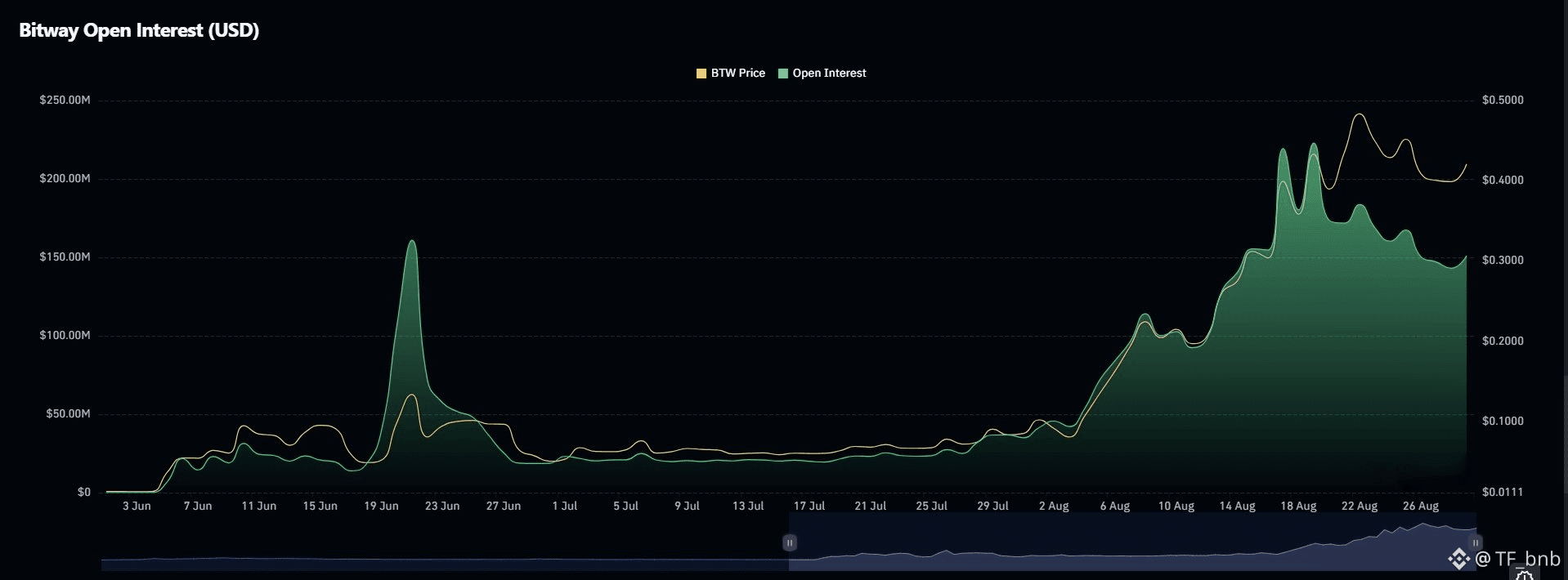Click the 1 Jul date label
1568x580 pixels.
coord(565,506)
